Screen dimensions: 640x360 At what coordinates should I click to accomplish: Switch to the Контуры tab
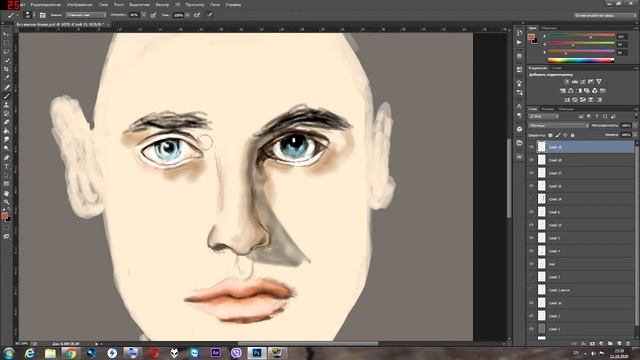[566, 109]
